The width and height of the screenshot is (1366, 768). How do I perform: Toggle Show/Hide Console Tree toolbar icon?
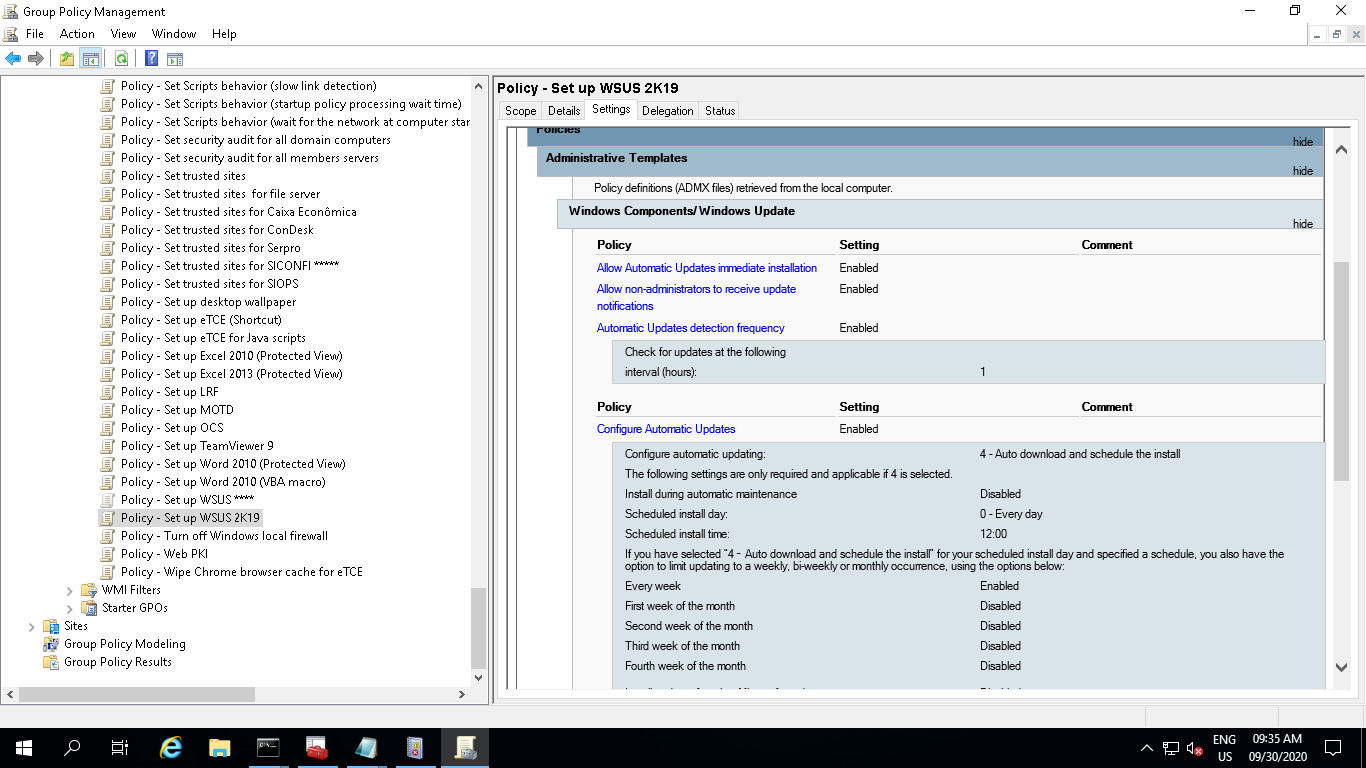[x=90, y=59]
